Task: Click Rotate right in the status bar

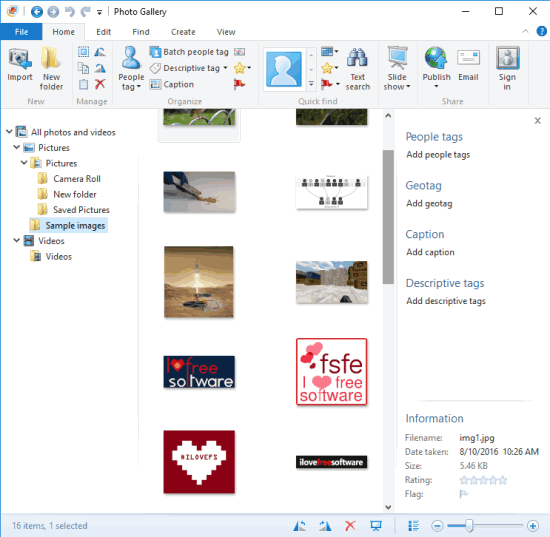Action: [x=325, y=525]
